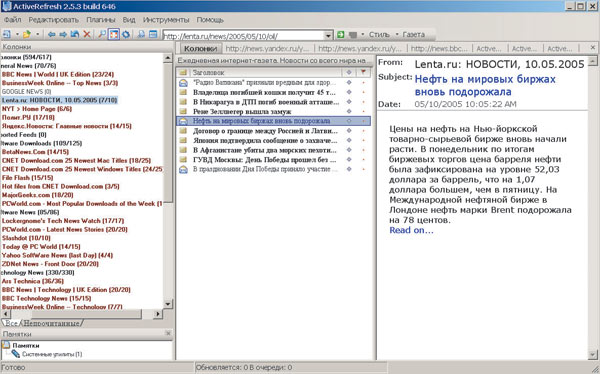Screen dimensions: 600x374
Task: Toggle diamond marker for 'Рене Зеллвегер' row
Action: [349, 111]
